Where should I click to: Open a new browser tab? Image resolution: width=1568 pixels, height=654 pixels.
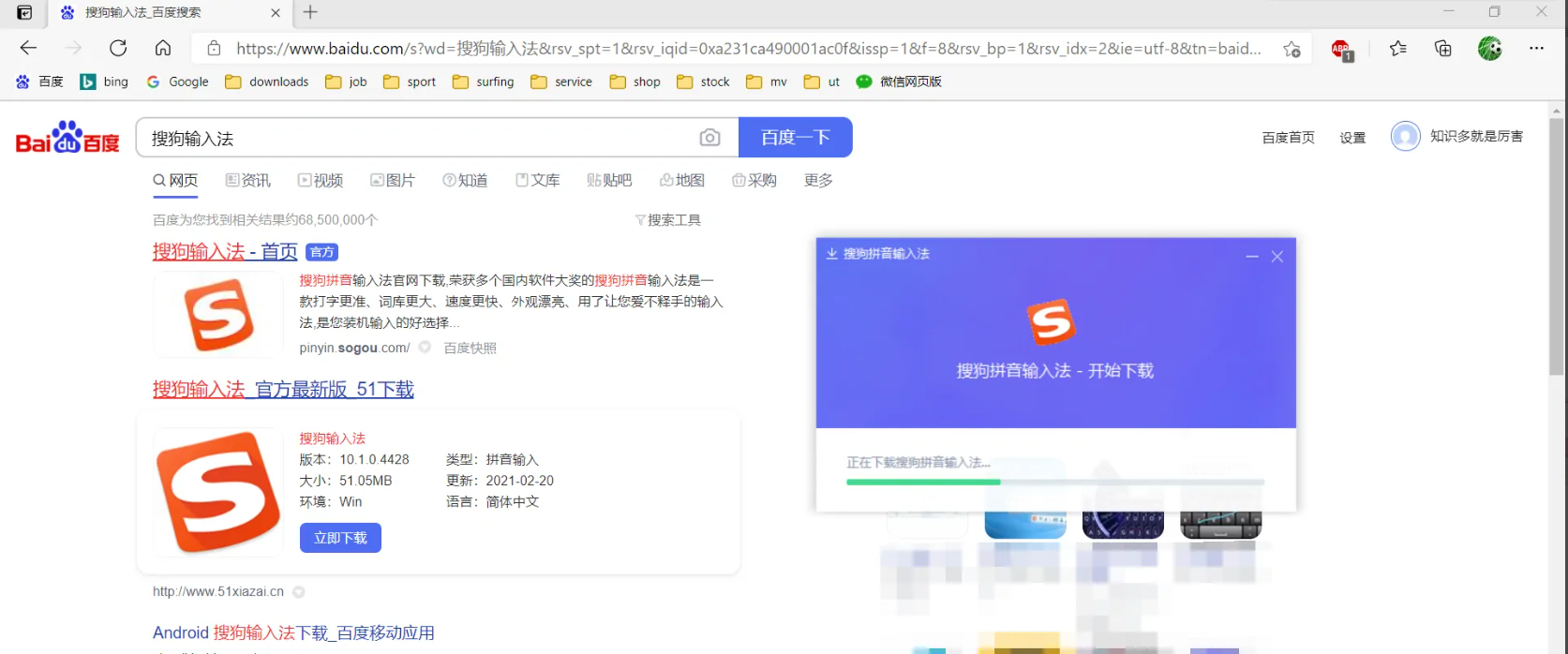click(x=310, y=12)
